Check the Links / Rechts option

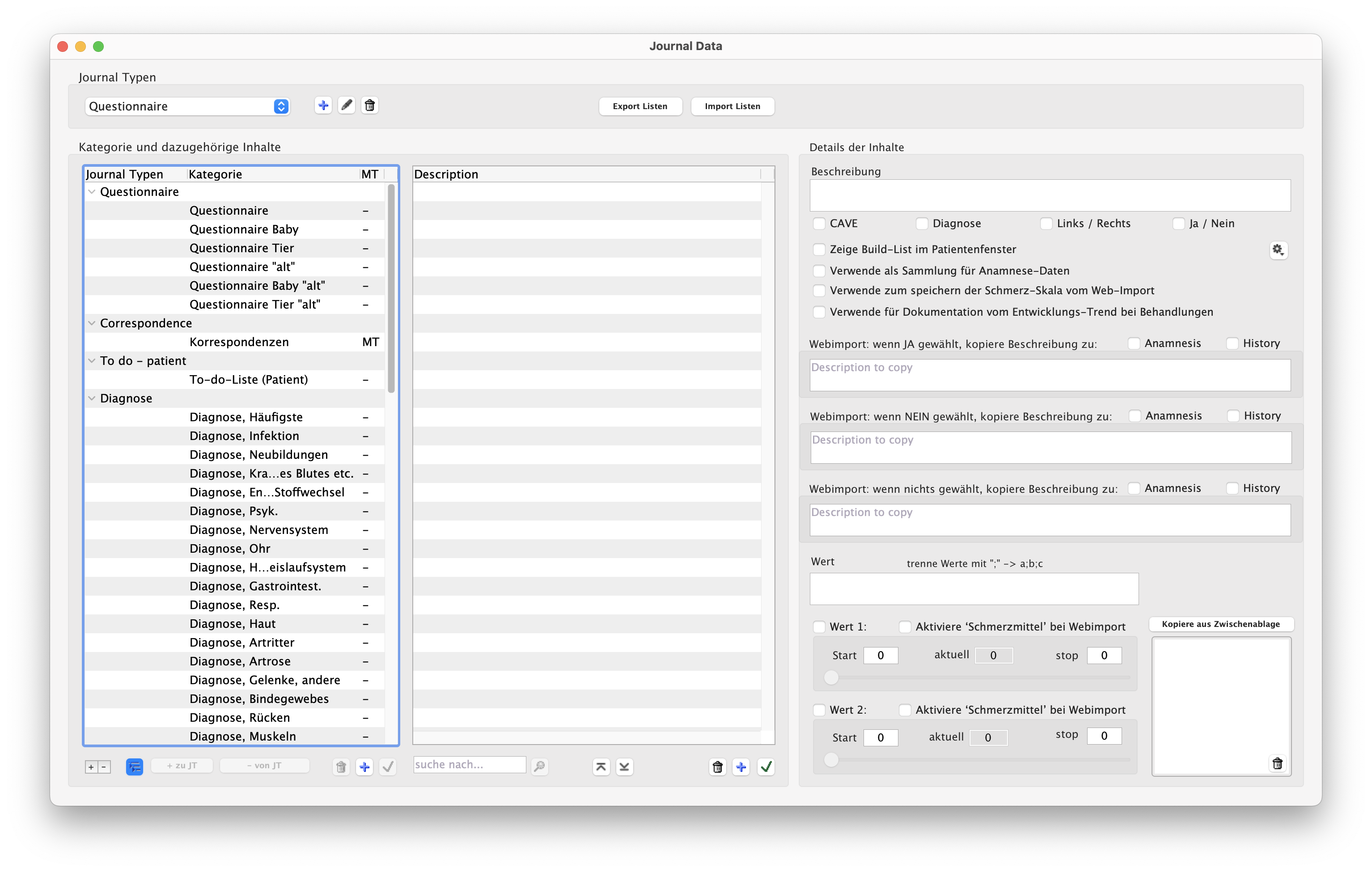pos(1046,223)
